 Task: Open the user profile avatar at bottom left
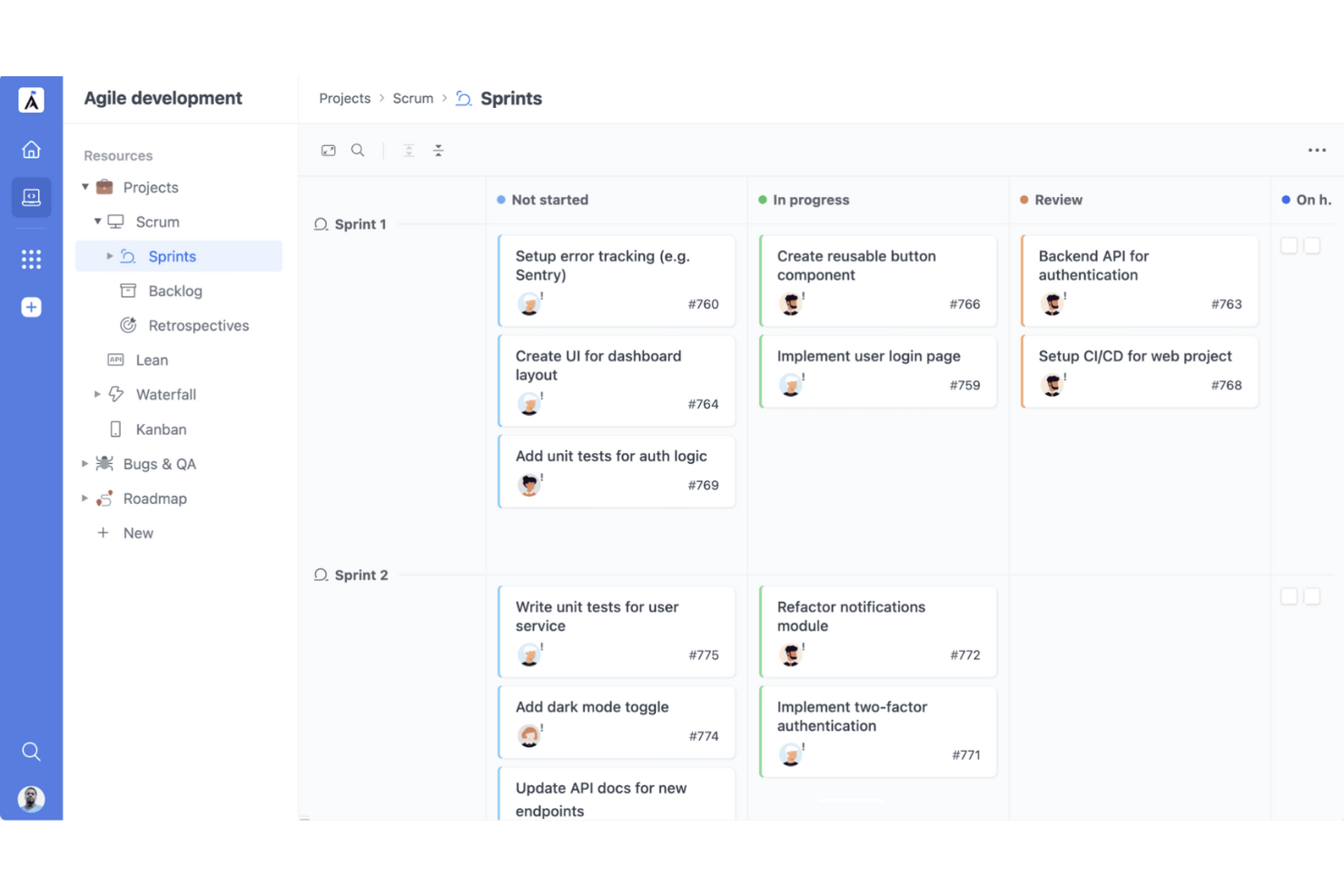[31, 799]
